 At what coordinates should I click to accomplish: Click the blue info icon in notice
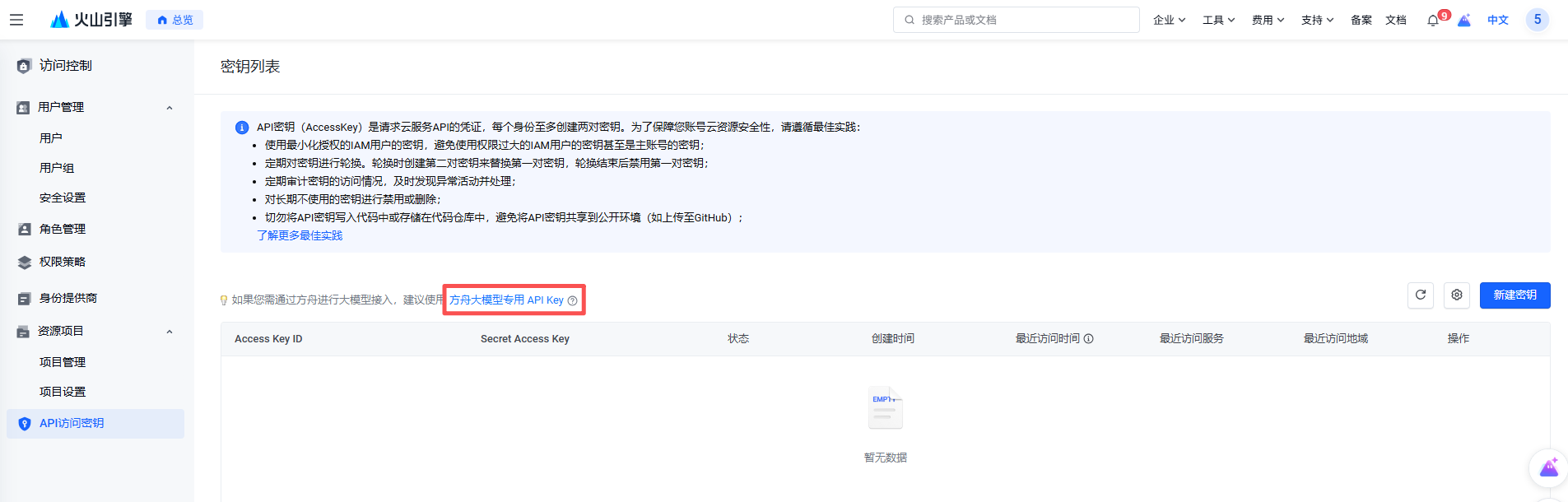[242, 128]
